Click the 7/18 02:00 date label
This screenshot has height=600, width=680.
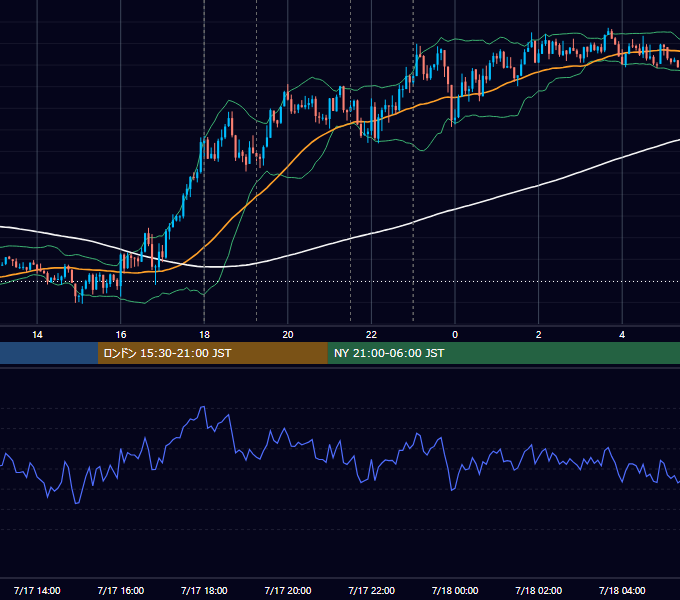coord(539,590)
